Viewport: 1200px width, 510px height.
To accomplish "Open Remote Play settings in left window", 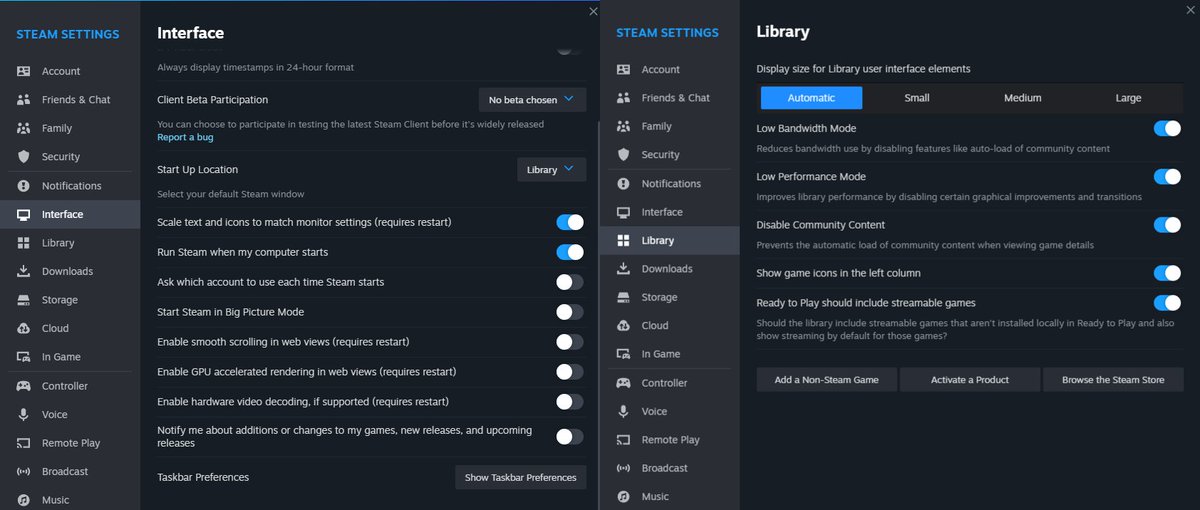I will point(70,443).
